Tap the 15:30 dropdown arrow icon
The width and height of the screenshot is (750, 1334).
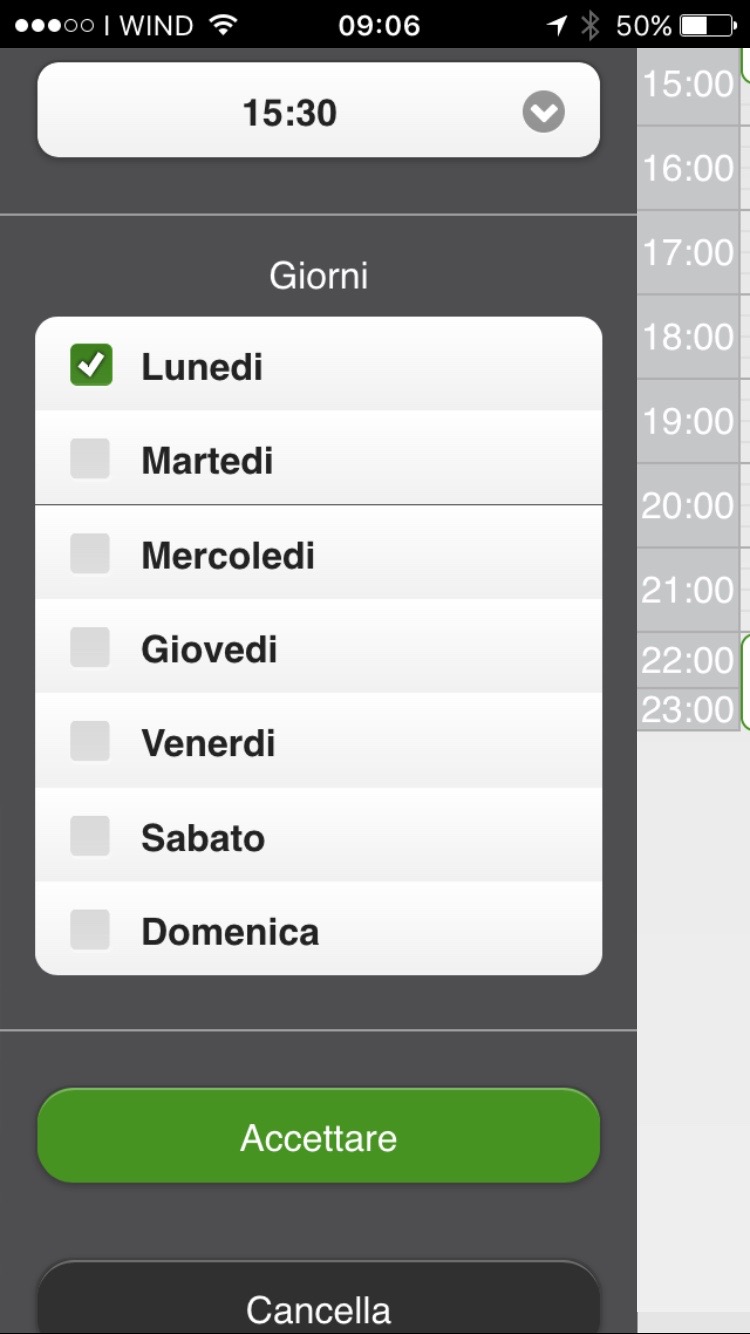click(543, 113)
